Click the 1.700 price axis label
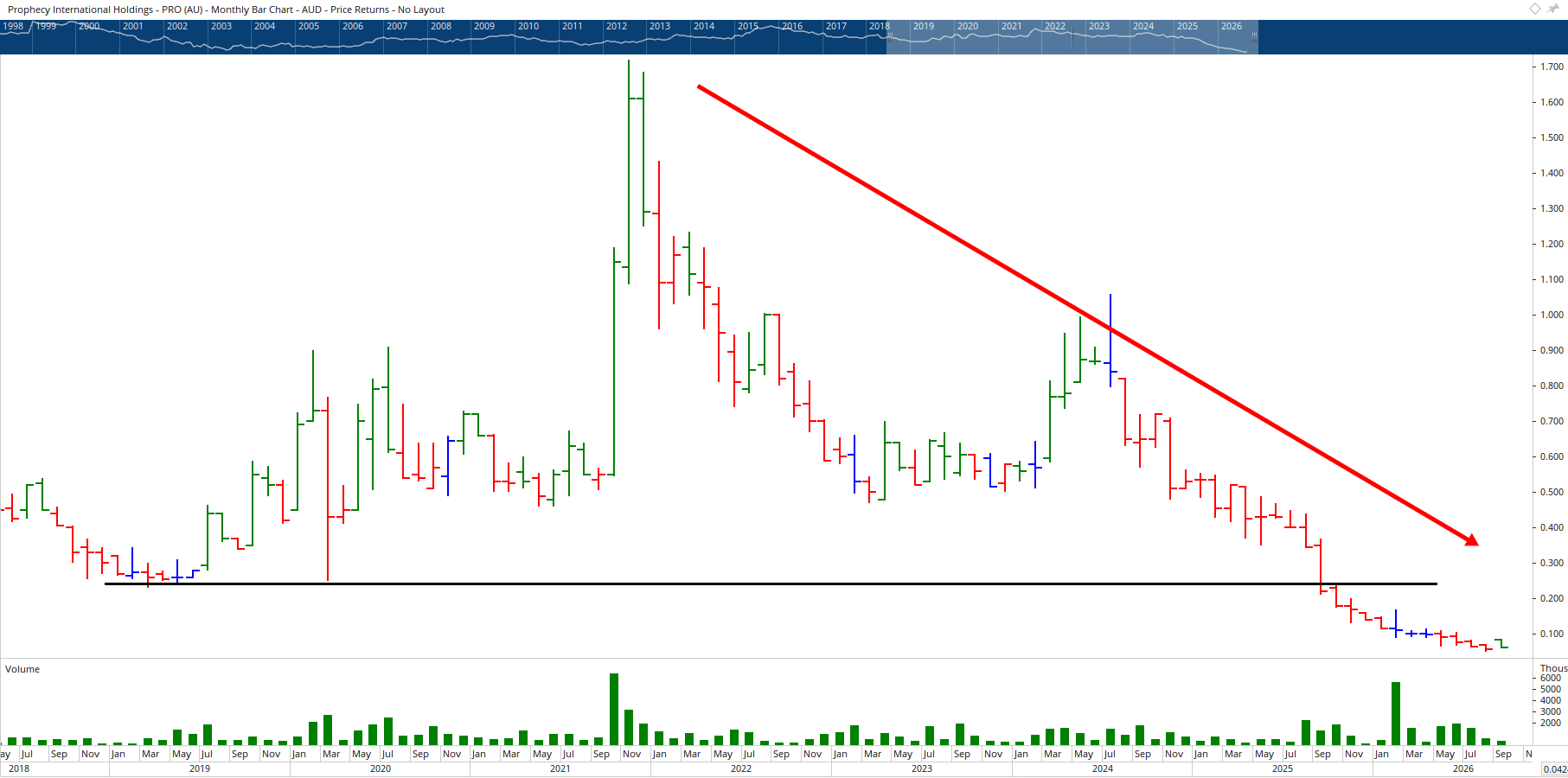This screenshot has width=1568, height=778. (1552, 67)
